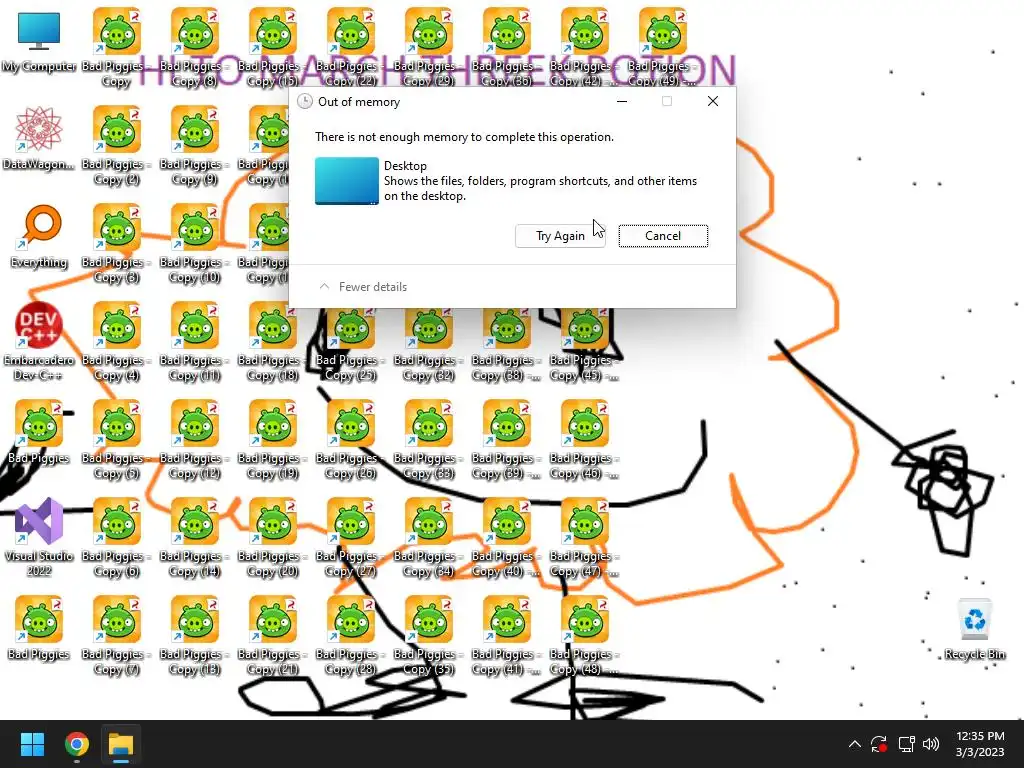Select the Bad Piggies - Copy (10) shortcut
The image size is (1024, 768).
(194, 243)
